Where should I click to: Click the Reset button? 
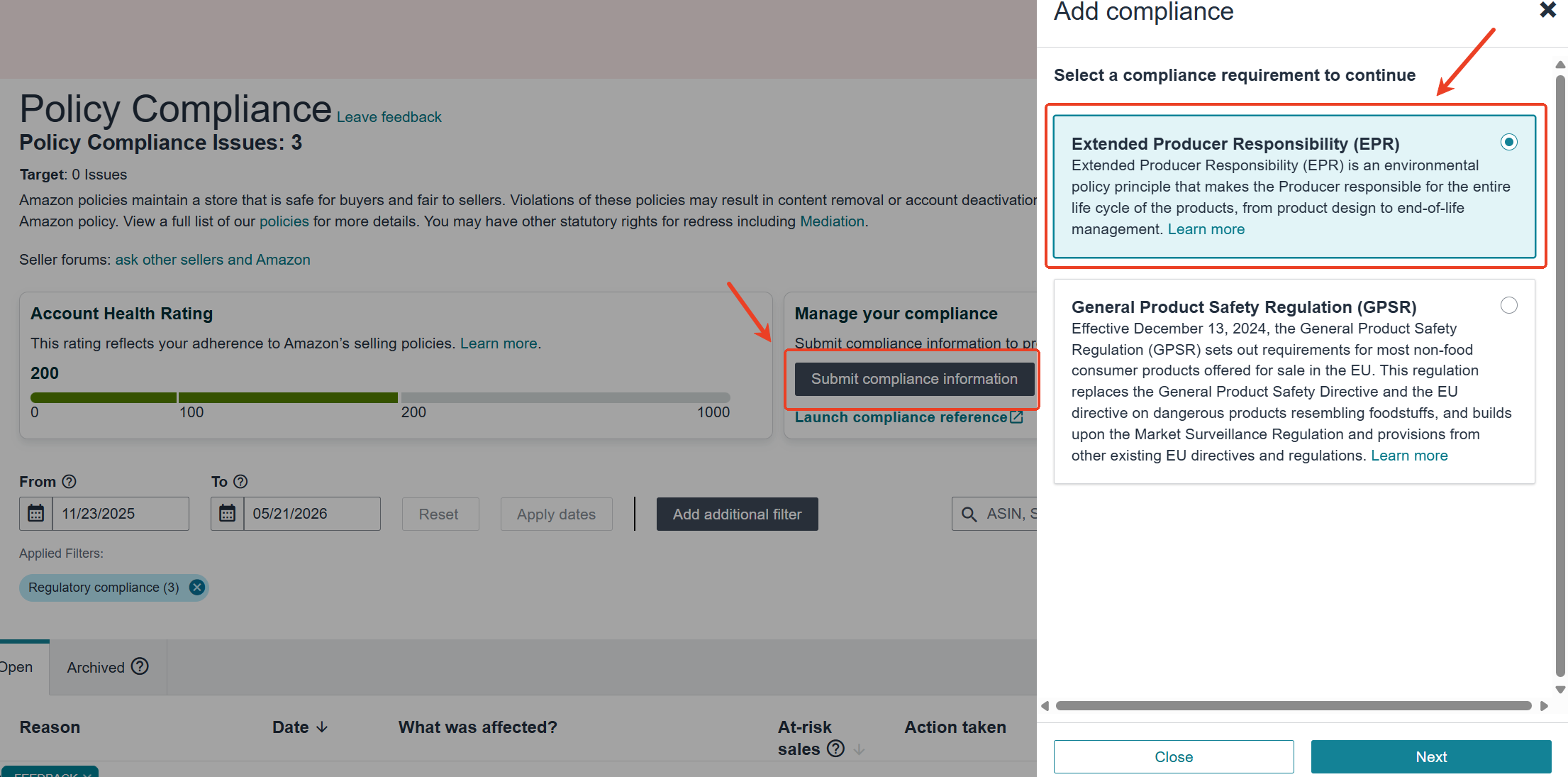pos(440,514)
